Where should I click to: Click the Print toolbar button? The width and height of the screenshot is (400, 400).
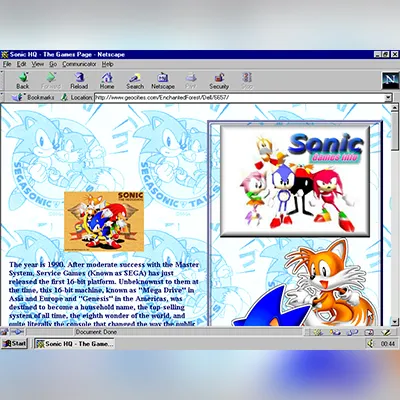coord(191,81)
